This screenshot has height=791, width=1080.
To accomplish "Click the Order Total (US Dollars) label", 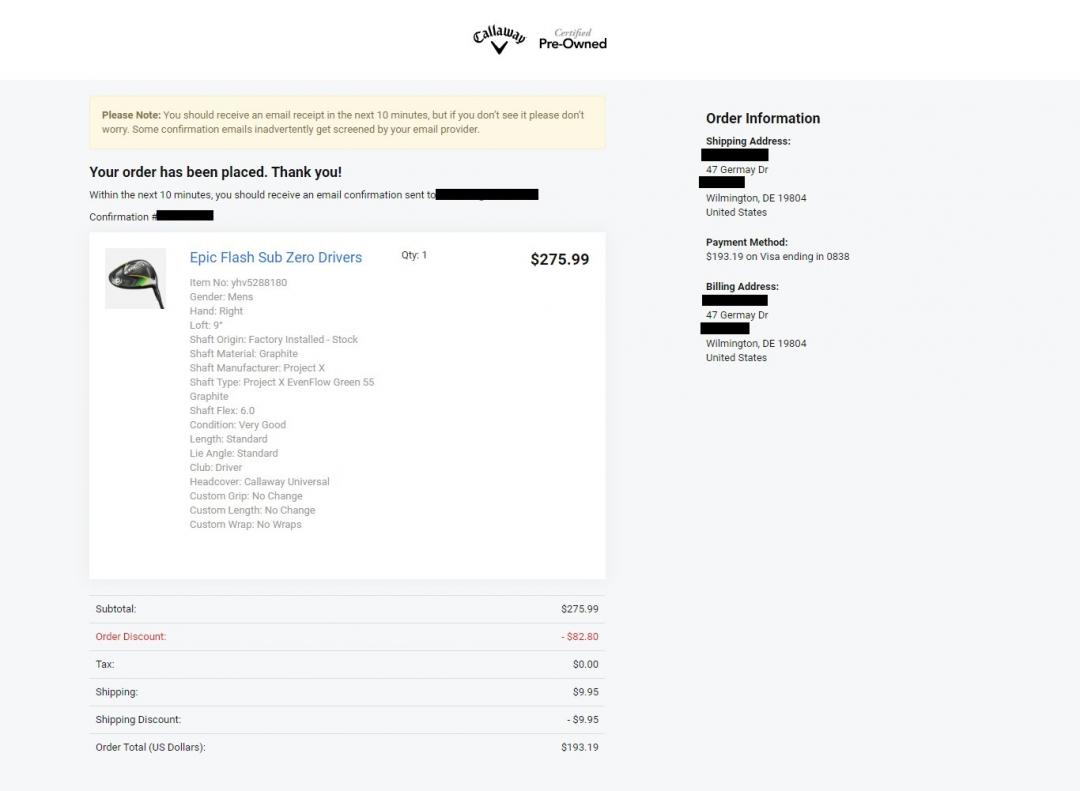I will point(150,748).
